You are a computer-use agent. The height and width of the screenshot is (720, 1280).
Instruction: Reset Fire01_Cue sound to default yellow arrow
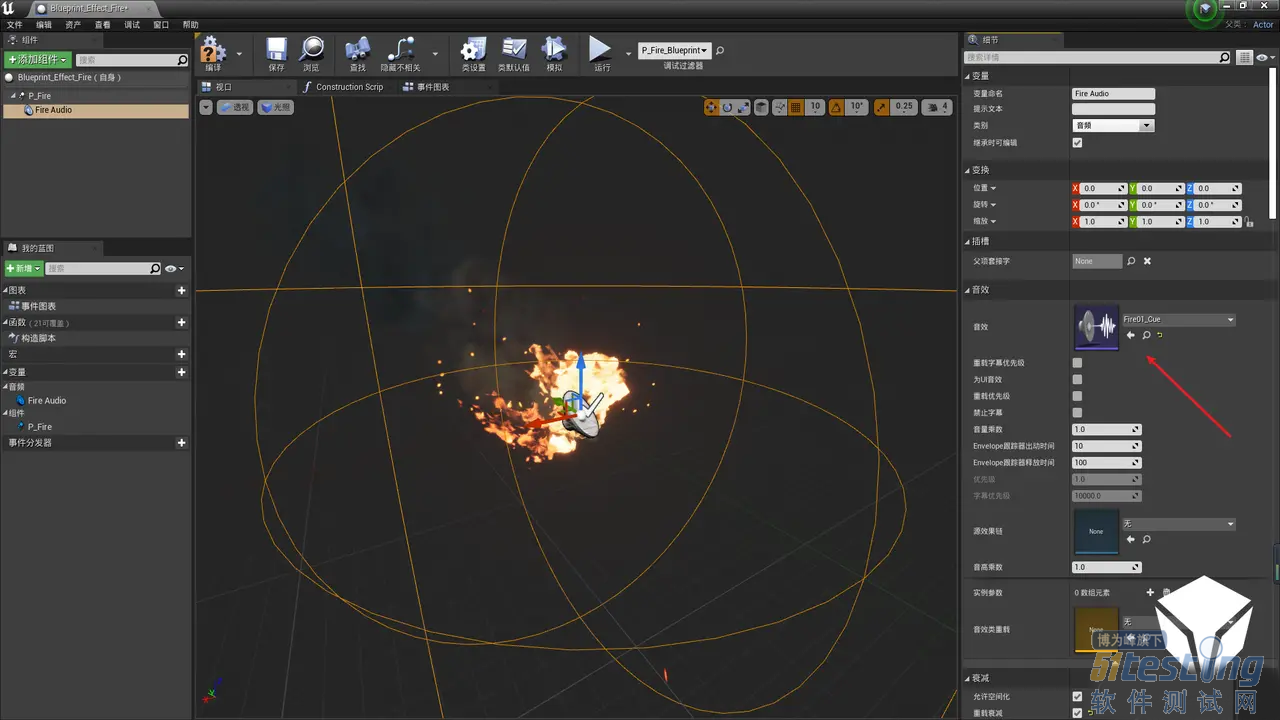(1160, 335)
